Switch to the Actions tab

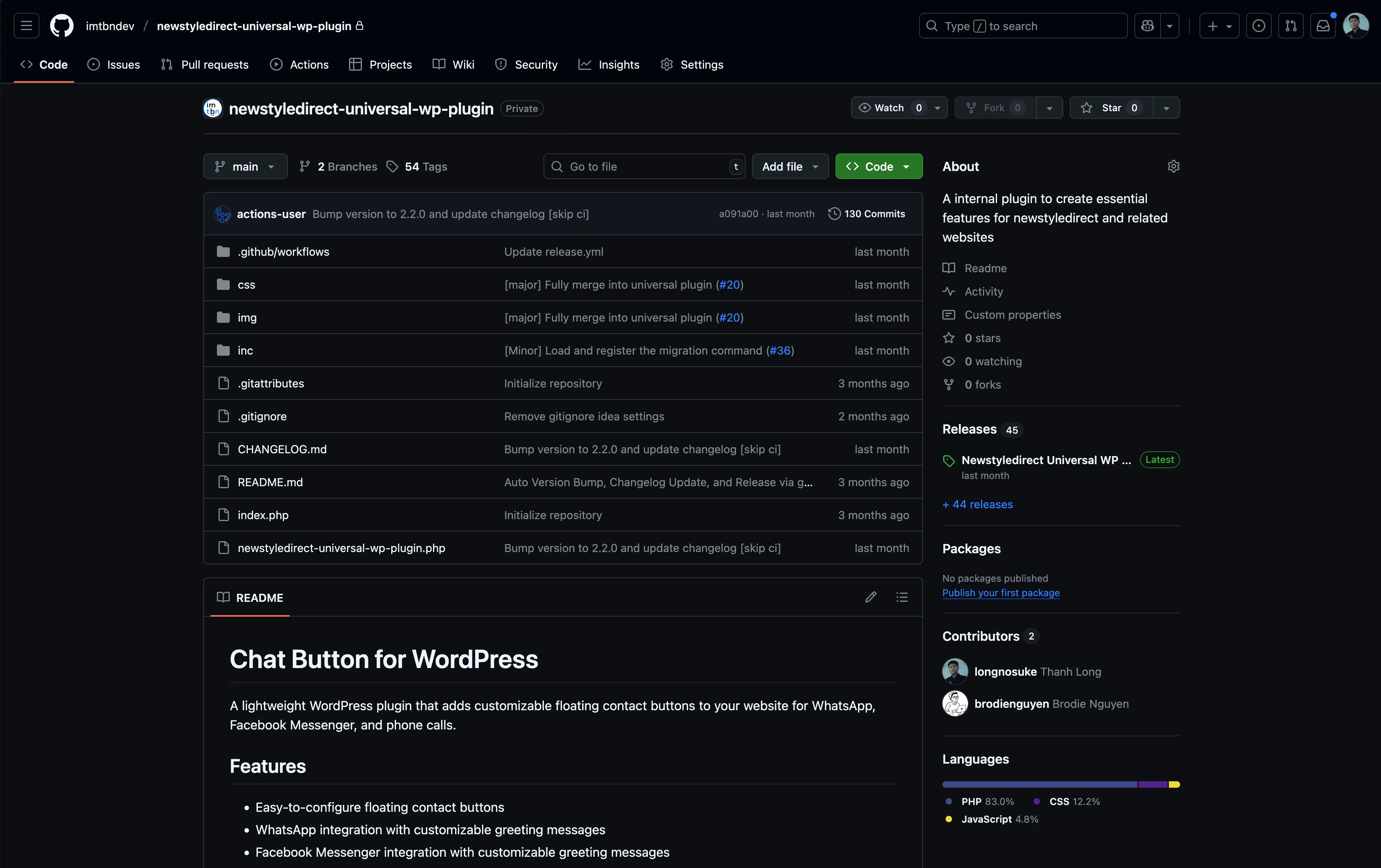coord(299,64)
